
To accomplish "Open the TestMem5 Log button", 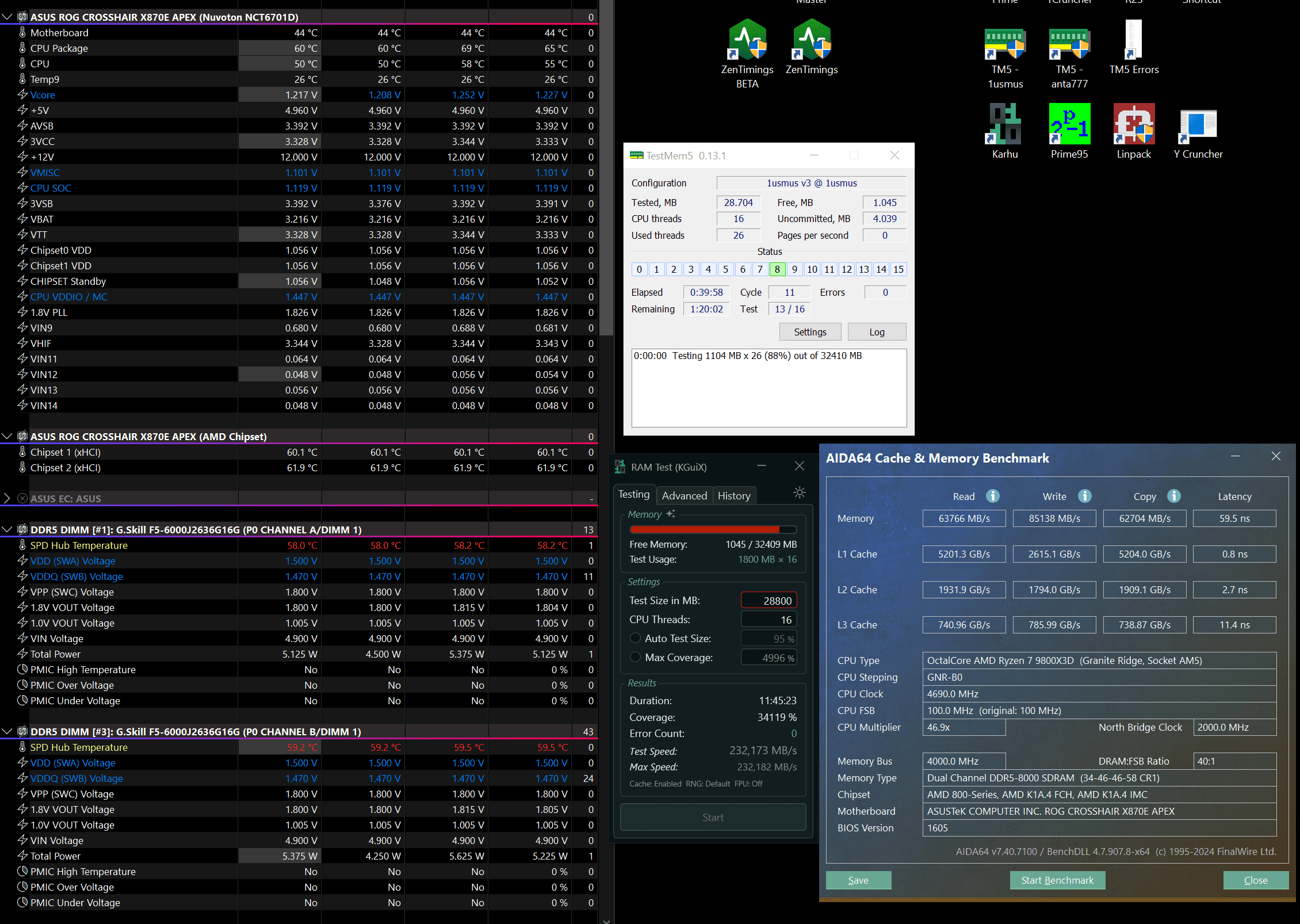I will pyautogui.click(x=877, y=332).
